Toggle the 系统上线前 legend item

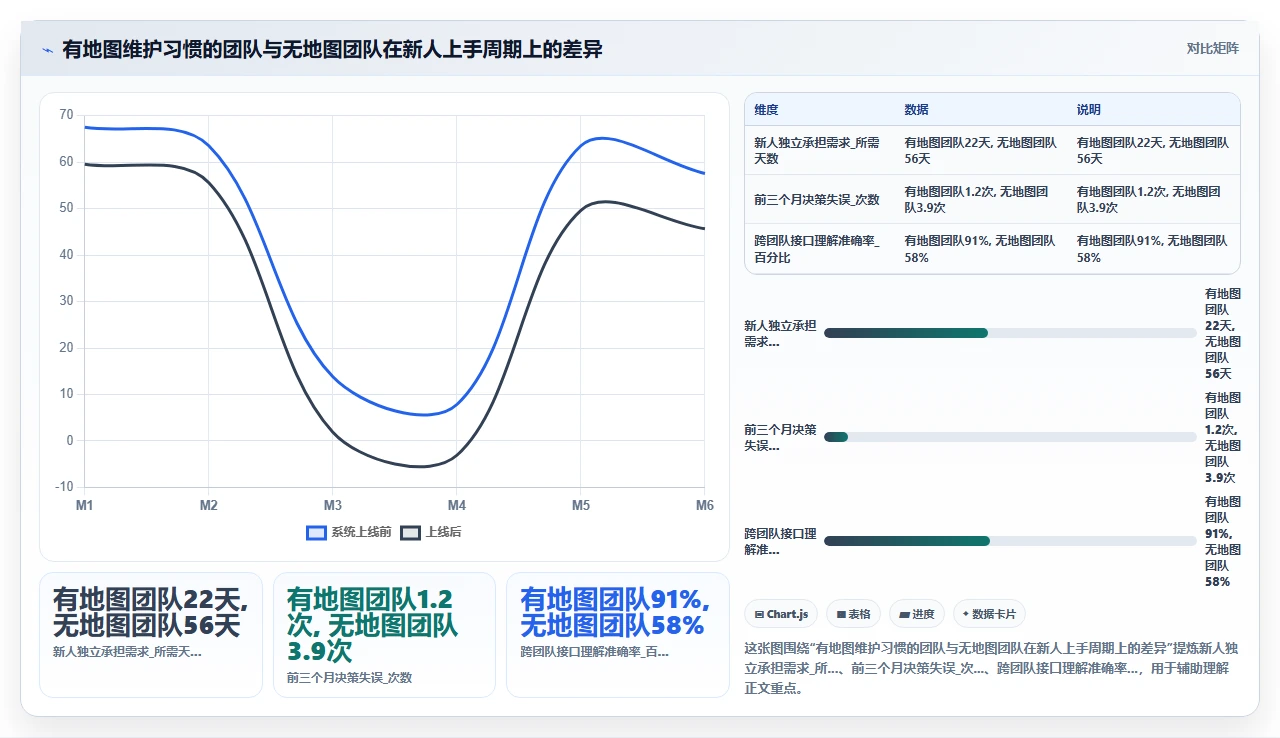[x=349, y=532]
